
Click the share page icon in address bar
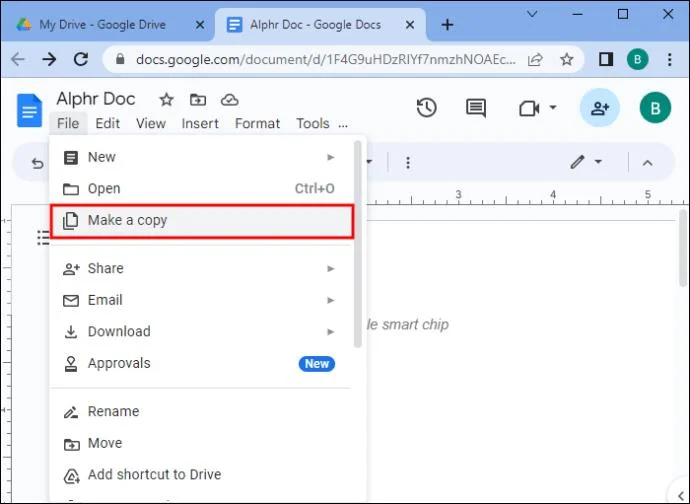[x=535, y=59]
